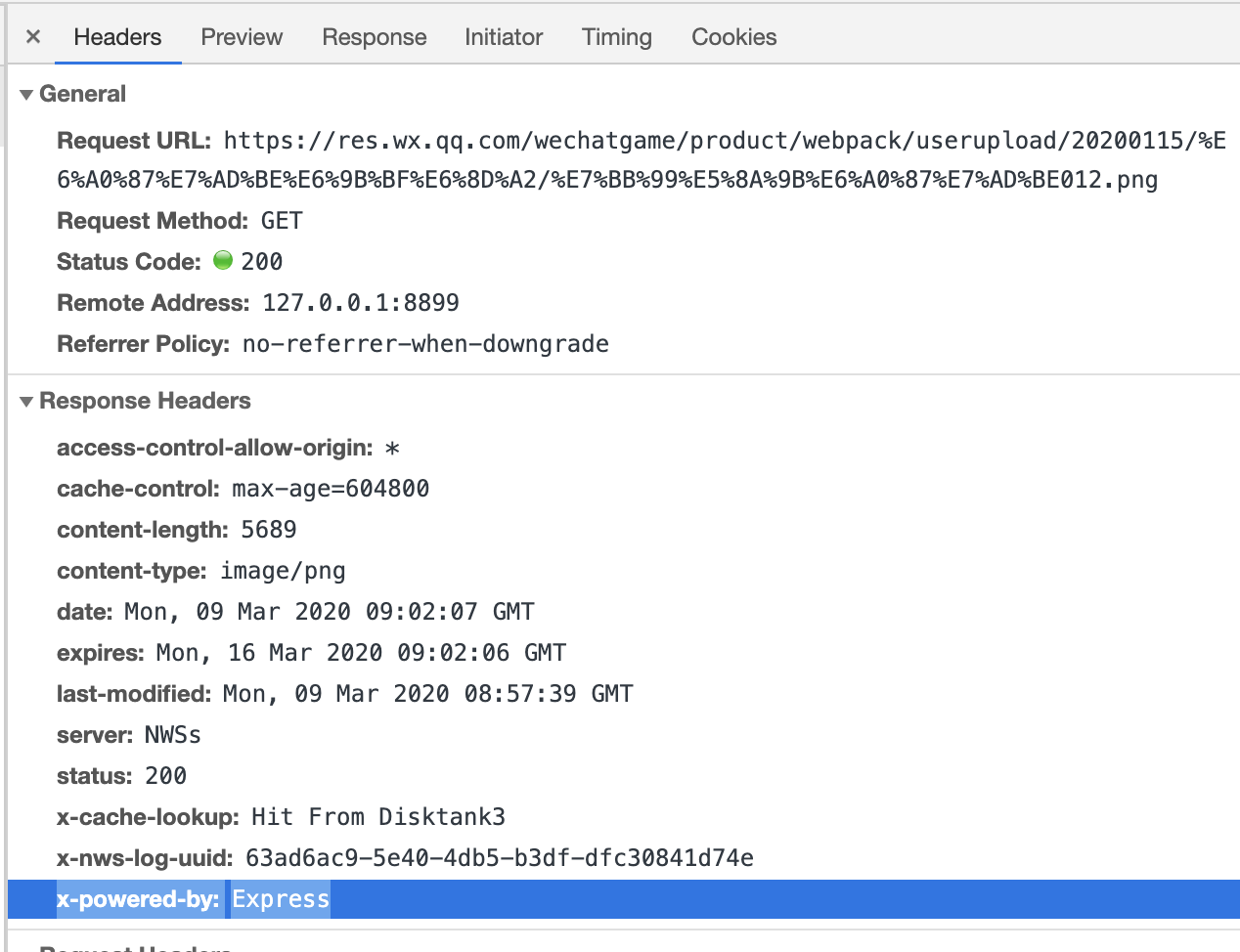Screen dimensions: 1240x952
Task: Switch to the Initiator tab
Action: coord(504,37)
